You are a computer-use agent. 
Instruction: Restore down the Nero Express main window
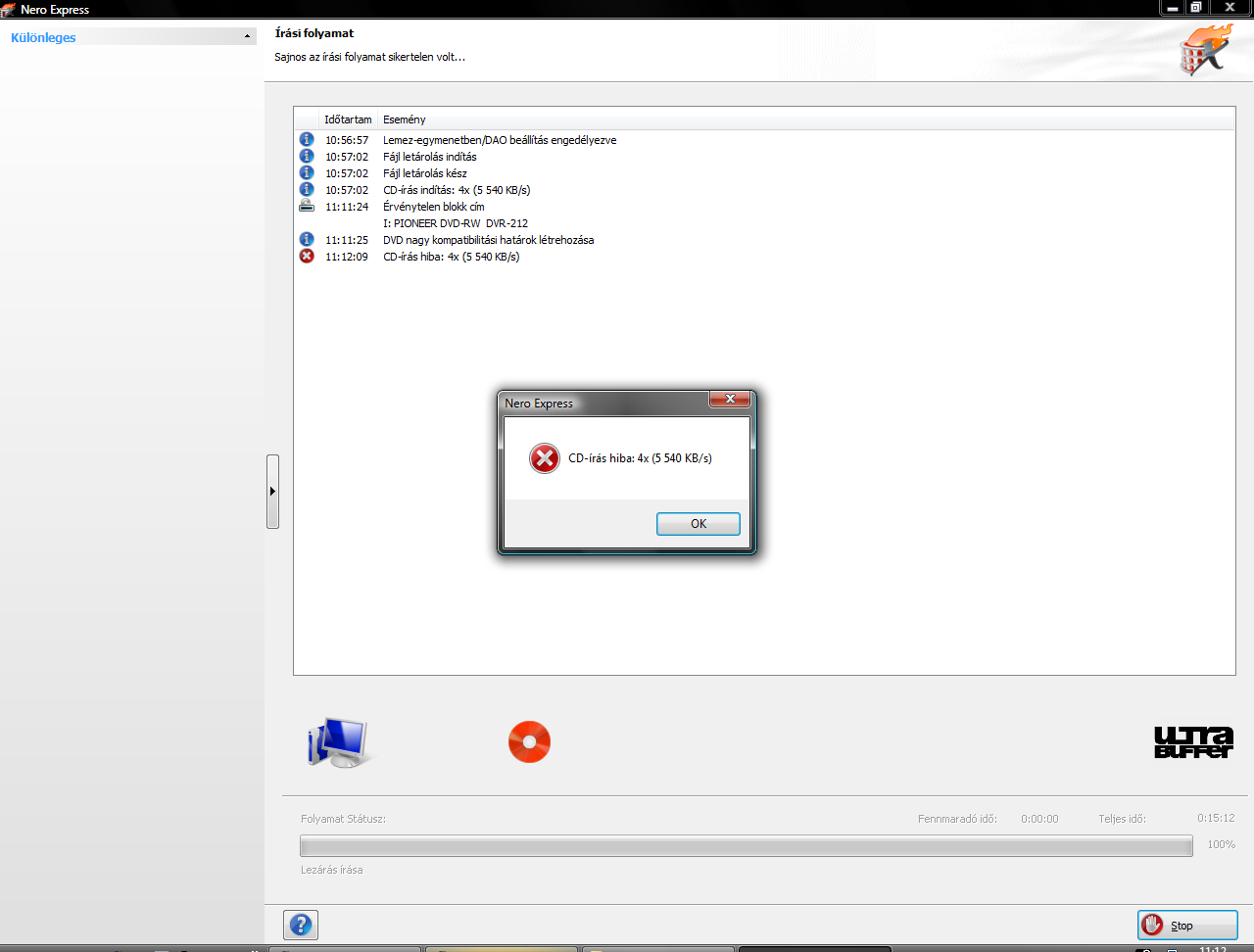click(x=1196, y=8)
